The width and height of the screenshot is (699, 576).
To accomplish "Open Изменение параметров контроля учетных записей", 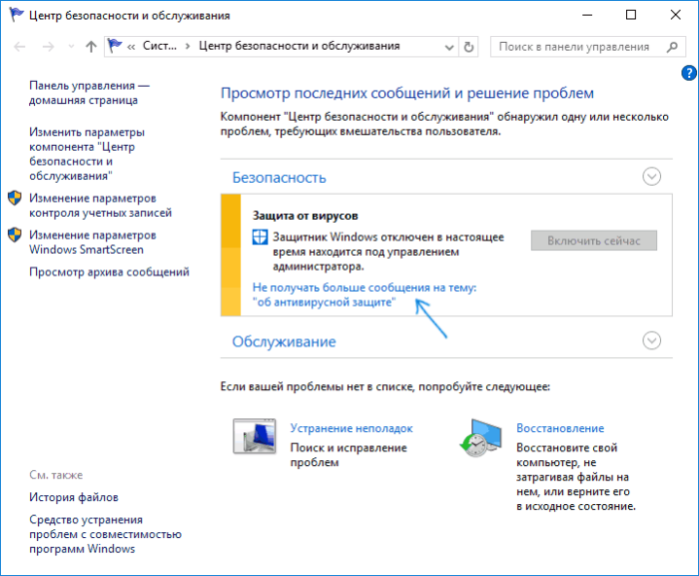I will tap(100, 206).
